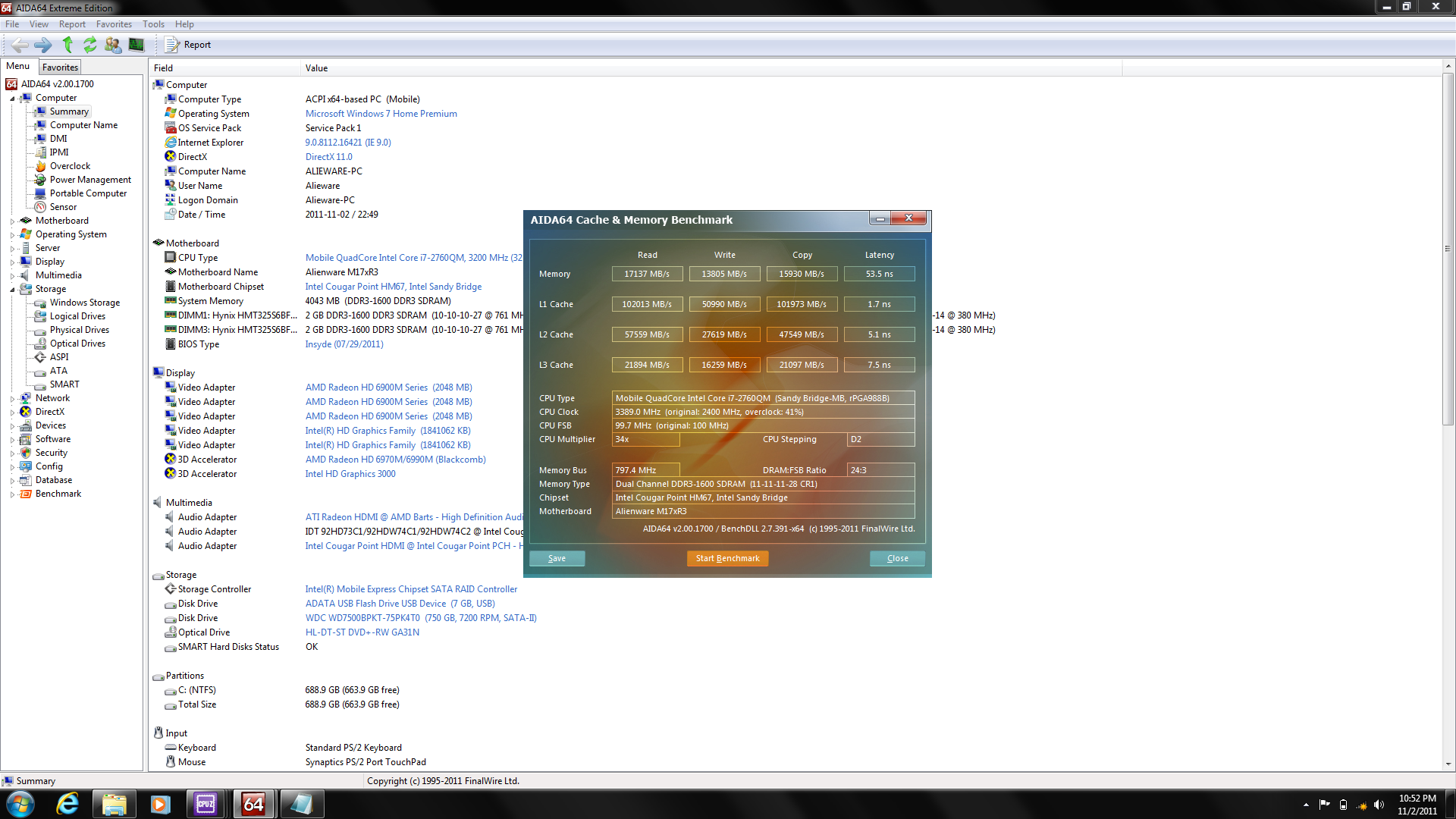Open the View menu

pyautogui.click(x=39, y=24)
